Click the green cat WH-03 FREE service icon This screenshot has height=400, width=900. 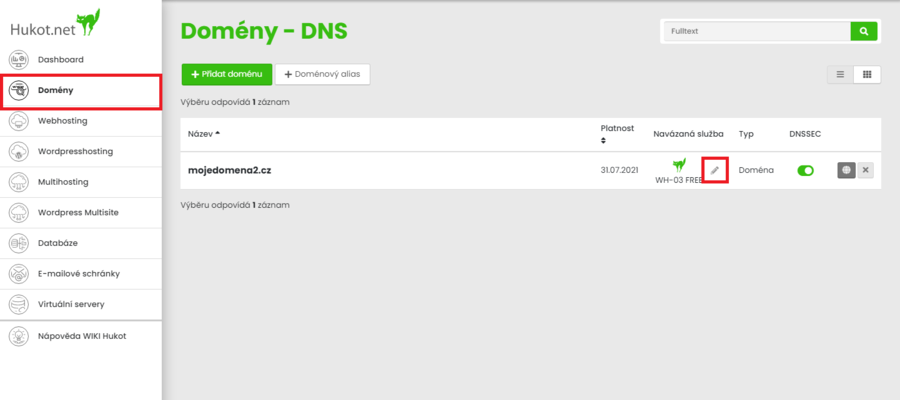click(x=680, y=165)
